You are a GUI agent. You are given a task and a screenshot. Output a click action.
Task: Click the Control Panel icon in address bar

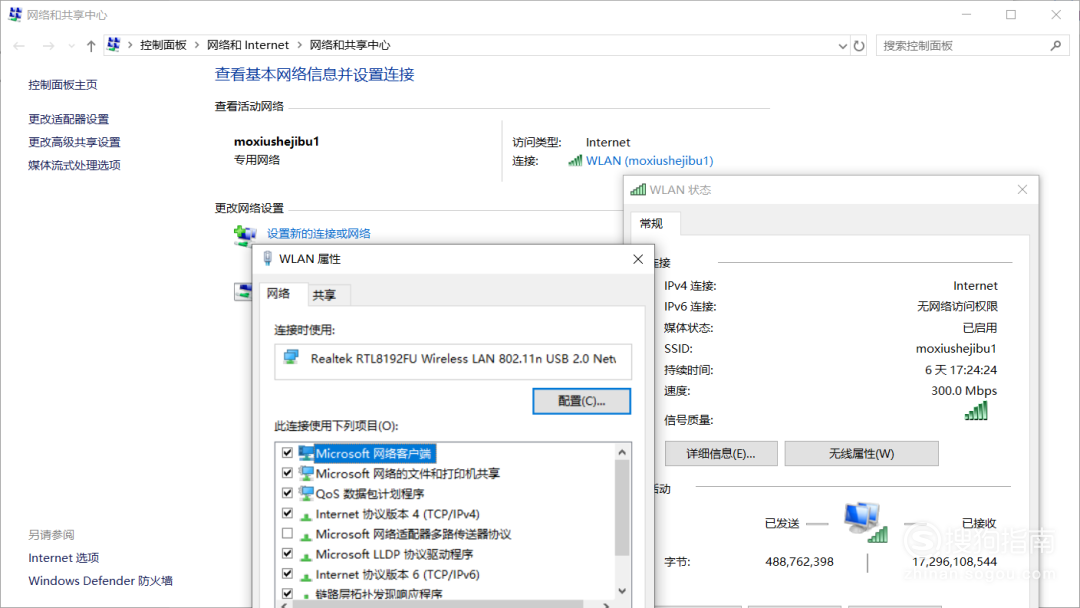(114, 45)
